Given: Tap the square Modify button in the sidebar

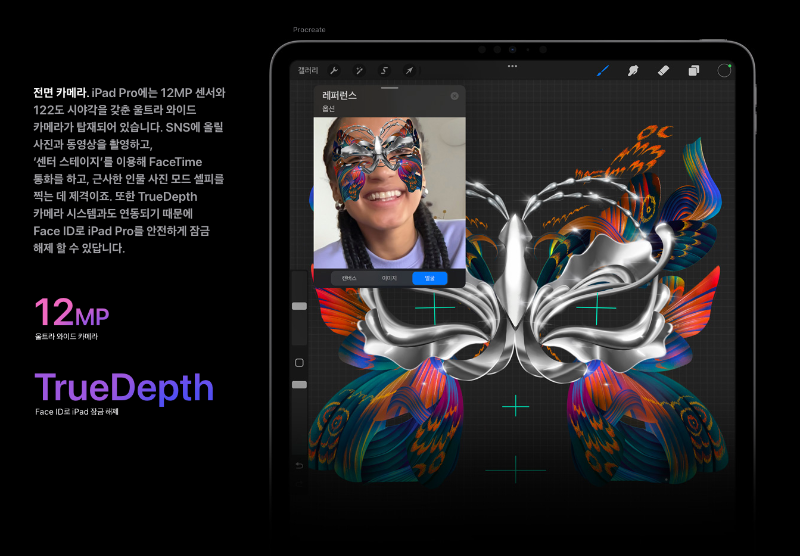Looking at the screenshot, I should click(299, 363).
